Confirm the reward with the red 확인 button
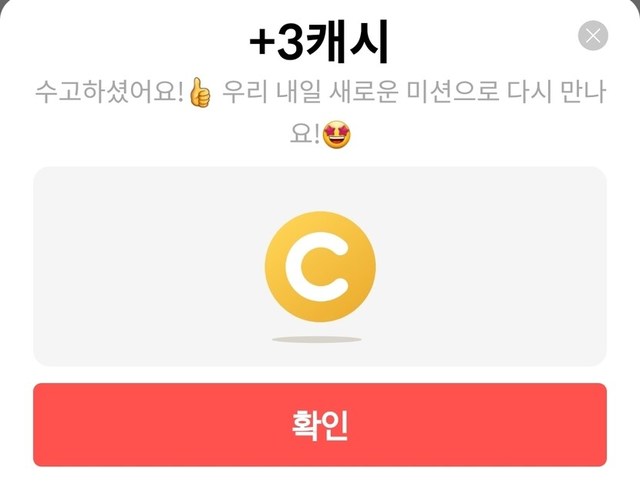The image size is (640, 498). tap(320, 425)
